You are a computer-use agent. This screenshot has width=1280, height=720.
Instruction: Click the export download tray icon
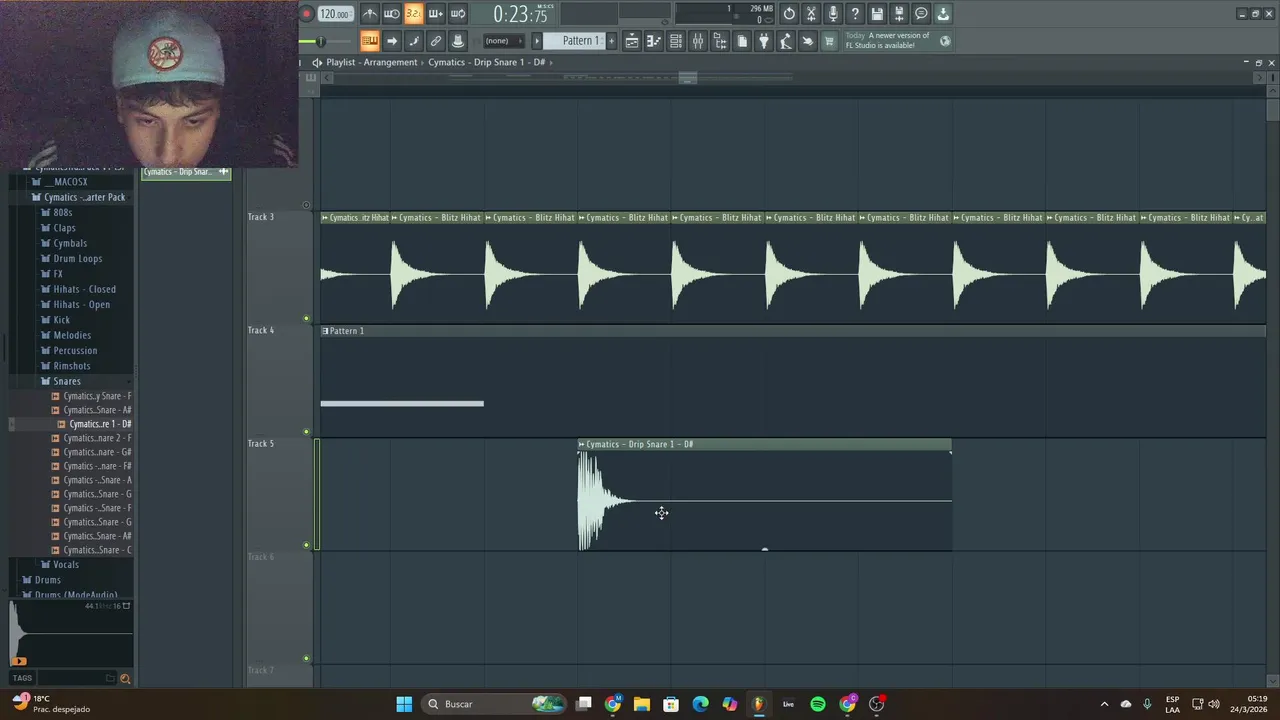[943, 14]
